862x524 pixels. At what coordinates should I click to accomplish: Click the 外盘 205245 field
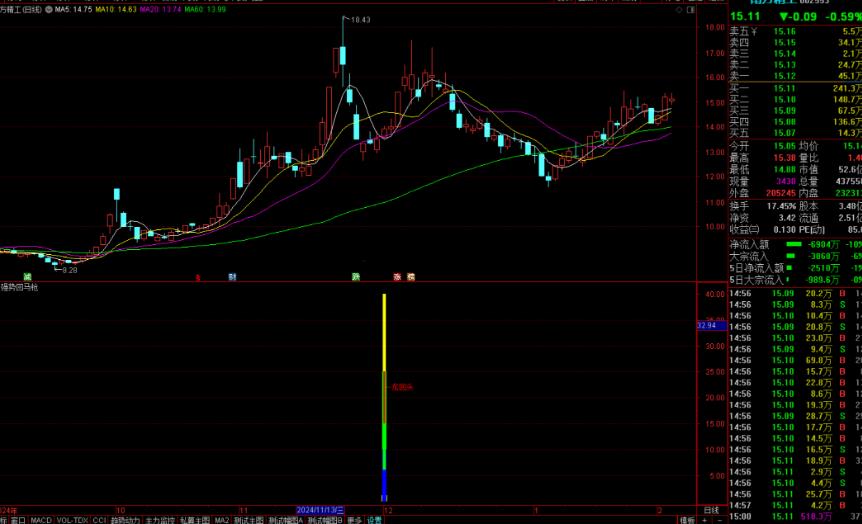(762, 193)
